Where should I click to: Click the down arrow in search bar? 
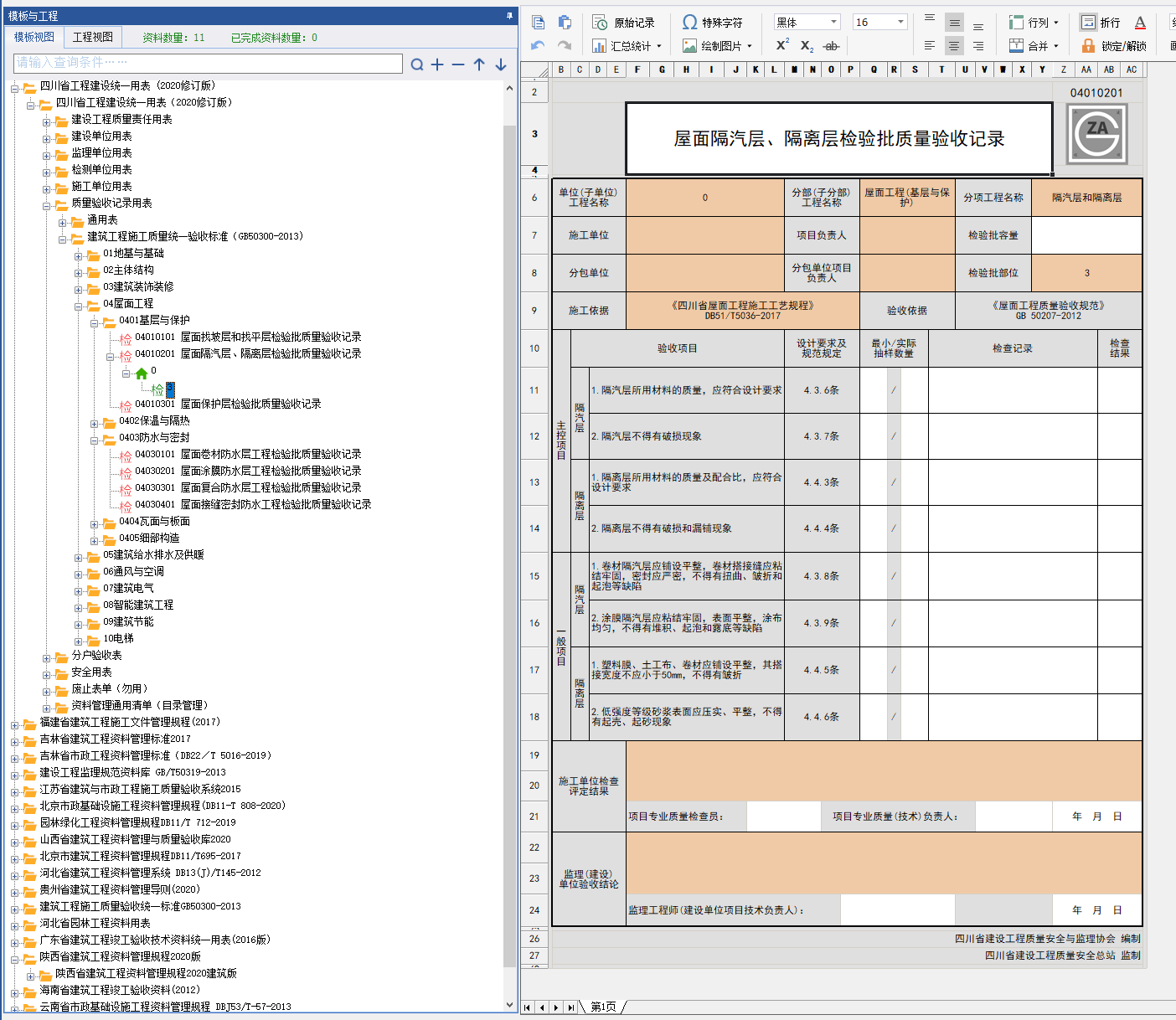tap(501, 64)
